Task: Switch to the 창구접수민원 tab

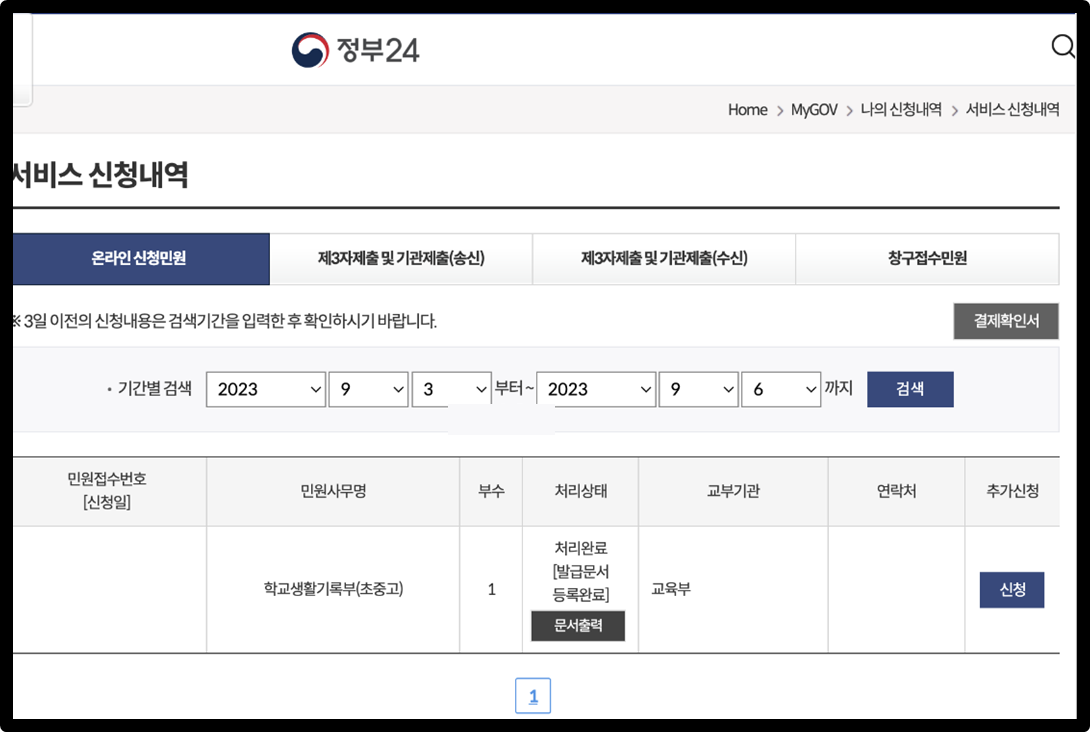Action: coord(926,258)
